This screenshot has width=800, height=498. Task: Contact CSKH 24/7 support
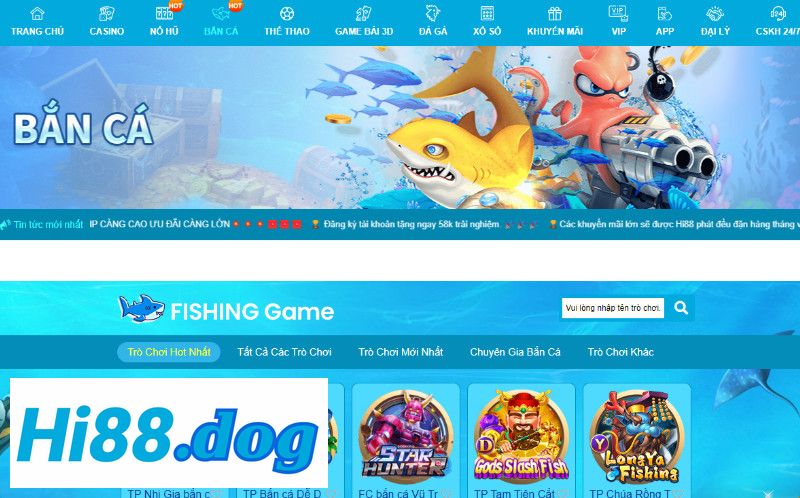tap(778, 21)
